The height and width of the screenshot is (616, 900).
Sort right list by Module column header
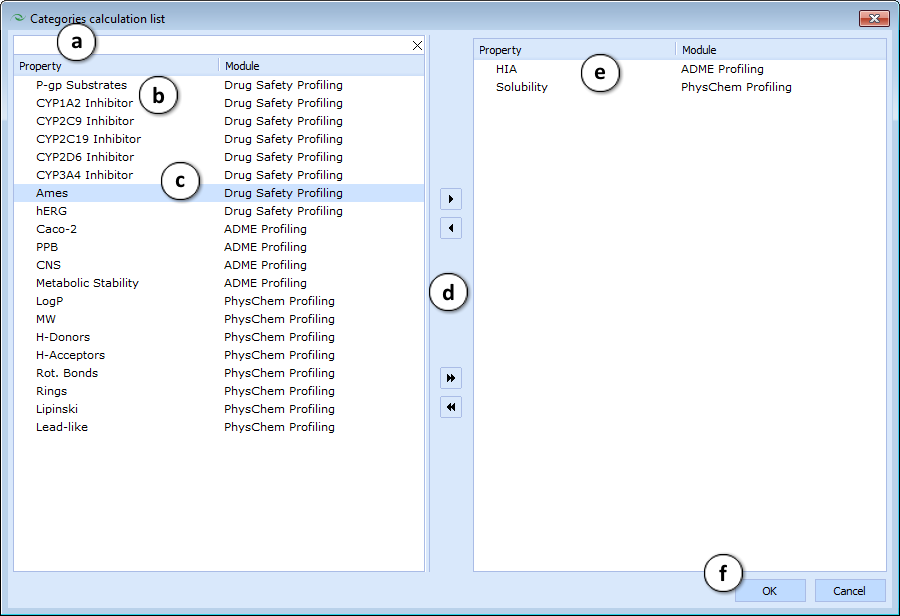pos(781,50)
